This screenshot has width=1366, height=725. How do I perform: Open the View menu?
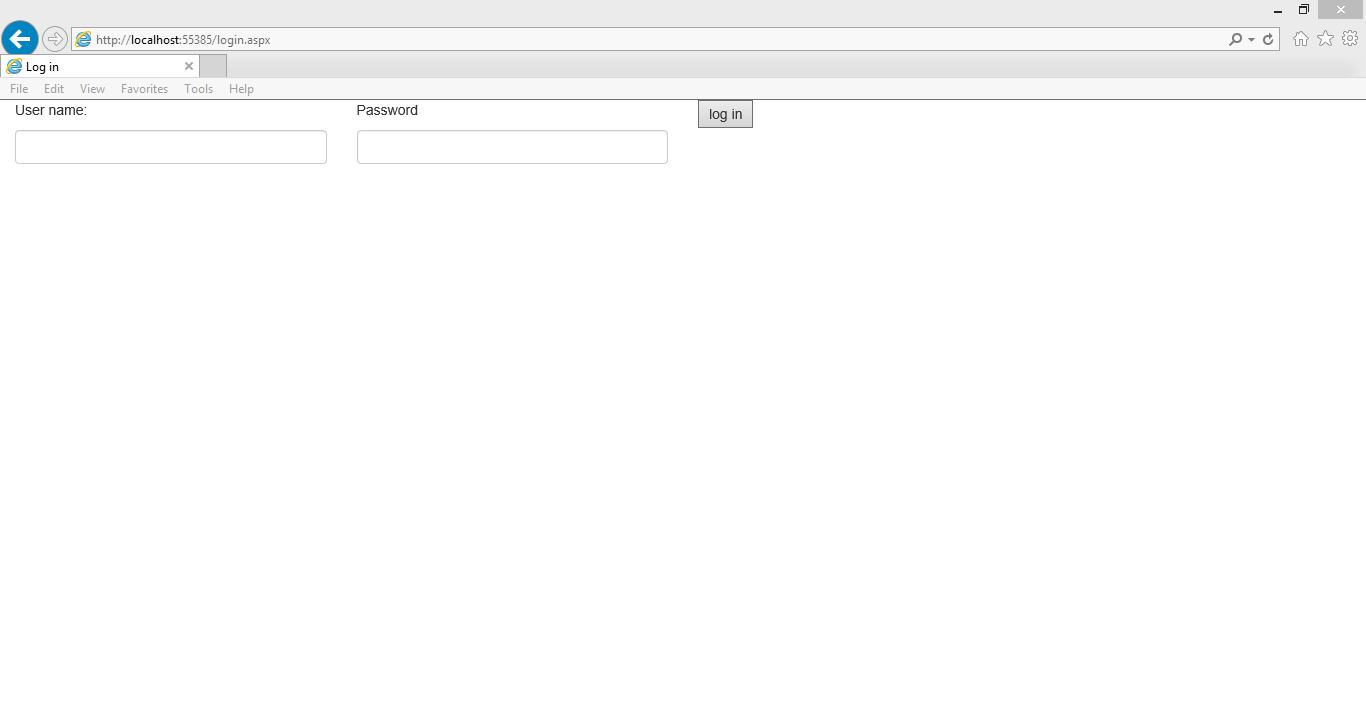92,89
